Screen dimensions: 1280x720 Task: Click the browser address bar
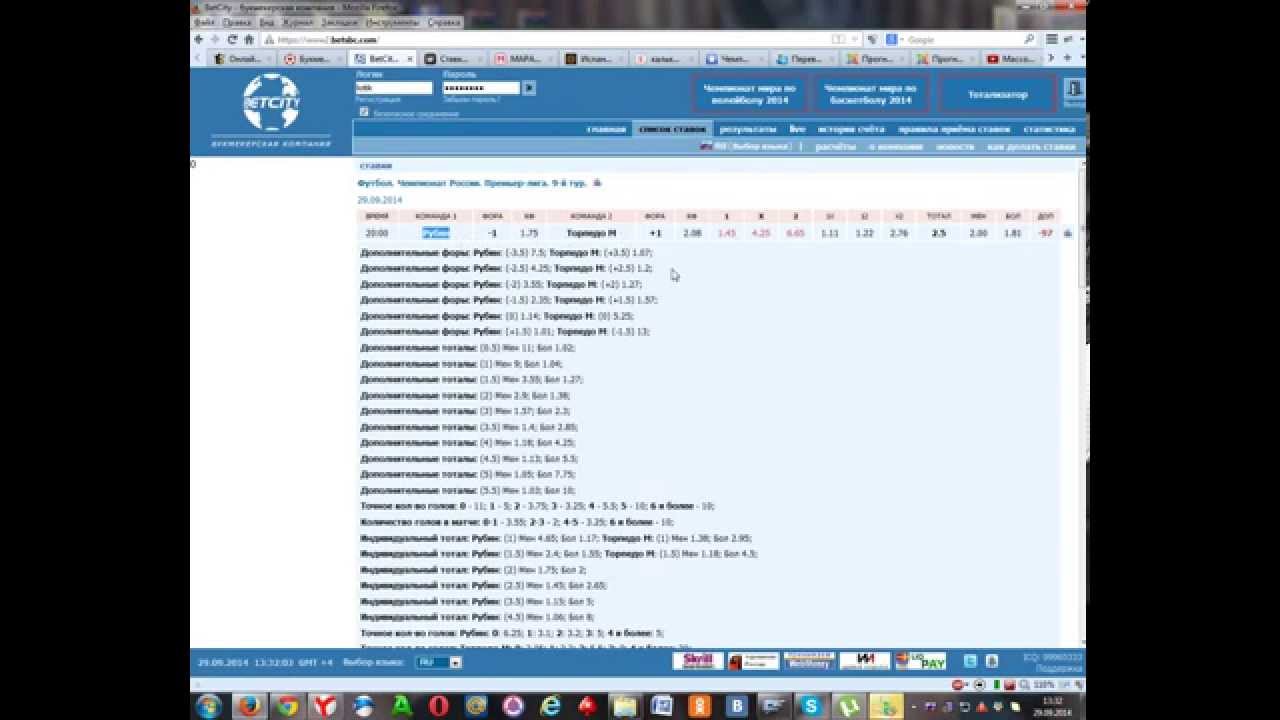coord(560,39)
